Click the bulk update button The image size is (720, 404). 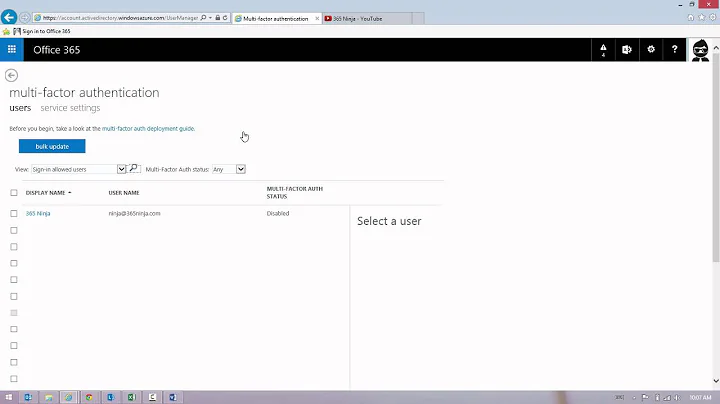click(x=52, y=146)
